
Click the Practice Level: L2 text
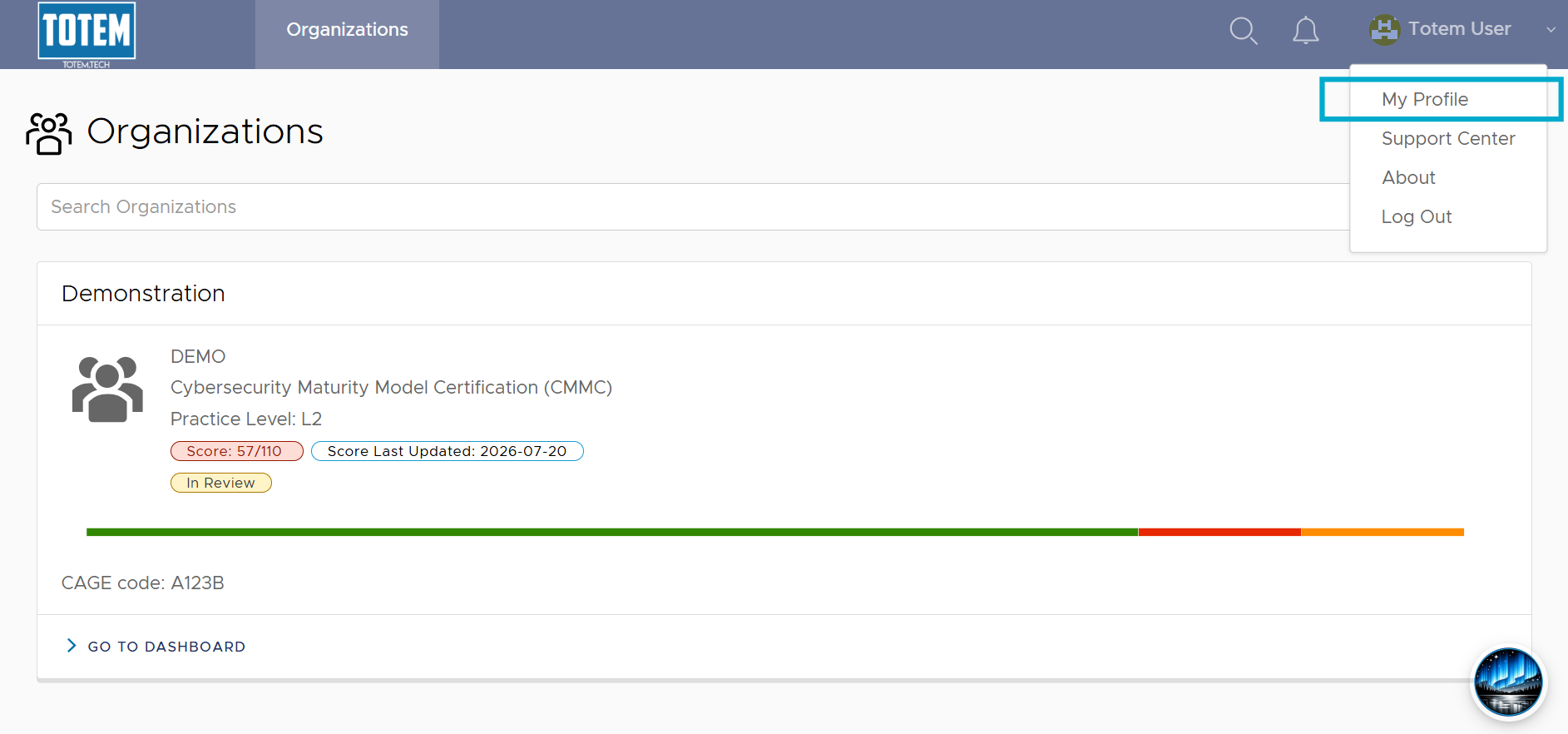(246, 419)
